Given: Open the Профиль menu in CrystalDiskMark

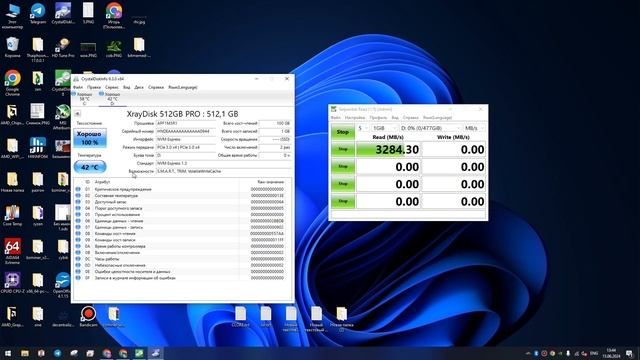Looking at the screenshot, I should coord(378,118).
